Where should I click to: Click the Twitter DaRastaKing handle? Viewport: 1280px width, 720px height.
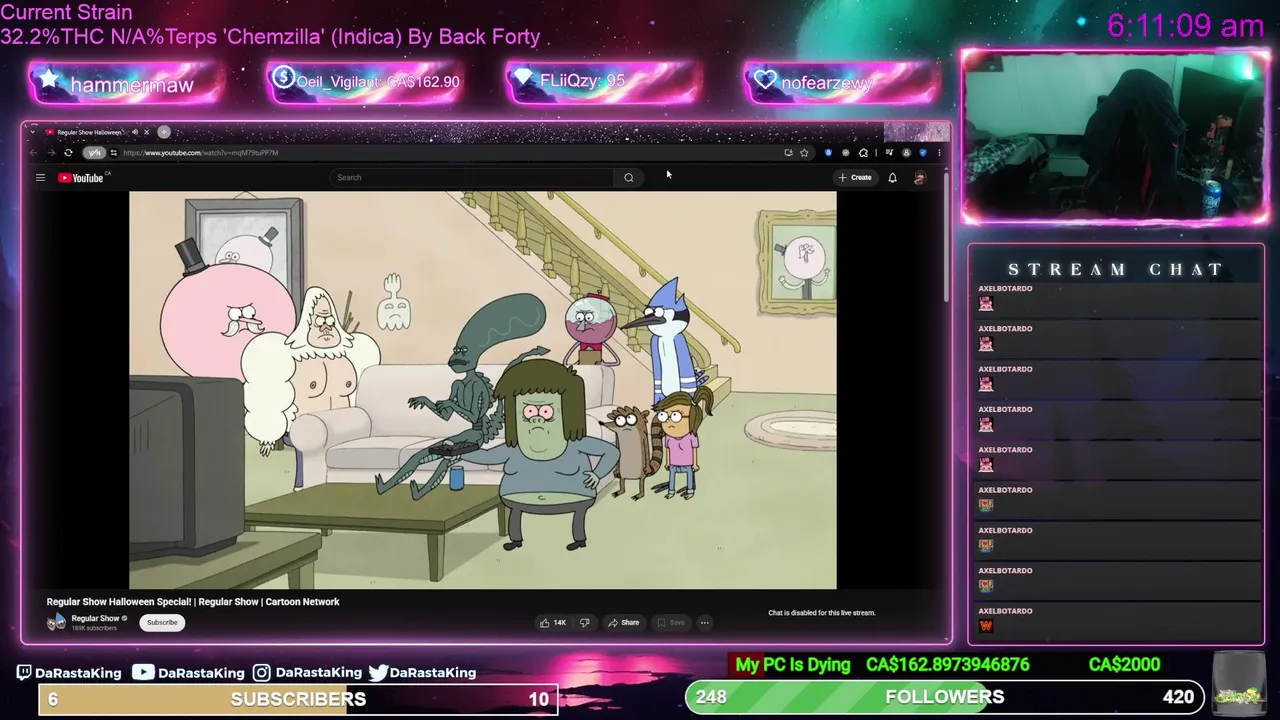point(433,673)
